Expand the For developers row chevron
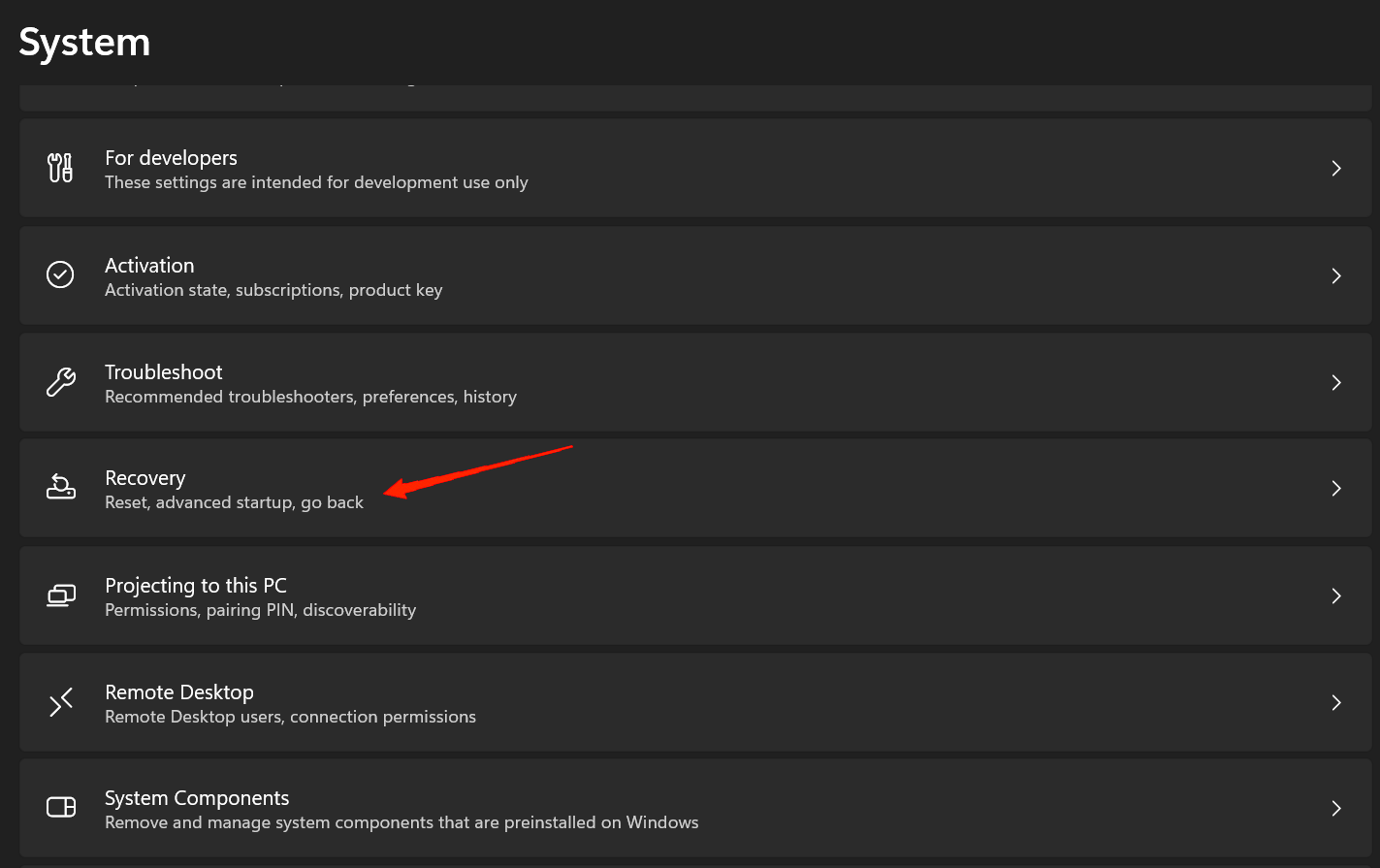 1336,168
